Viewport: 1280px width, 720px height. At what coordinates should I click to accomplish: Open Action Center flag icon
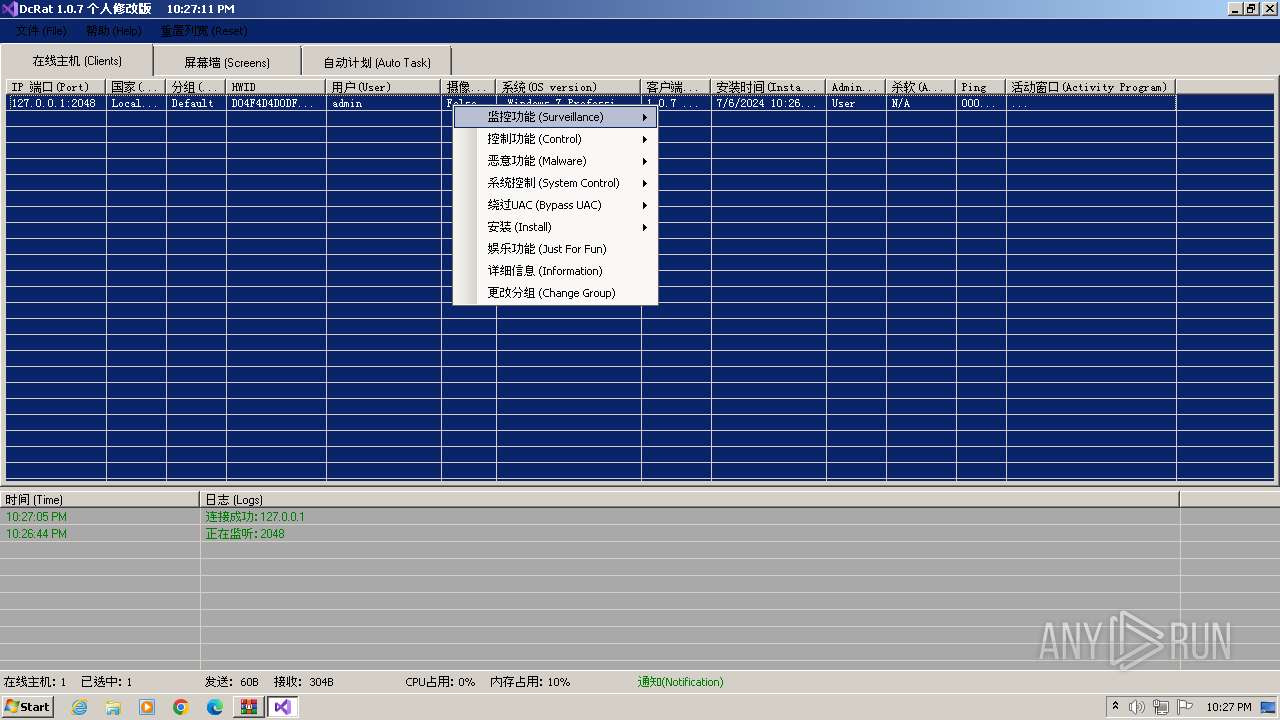1185,707
